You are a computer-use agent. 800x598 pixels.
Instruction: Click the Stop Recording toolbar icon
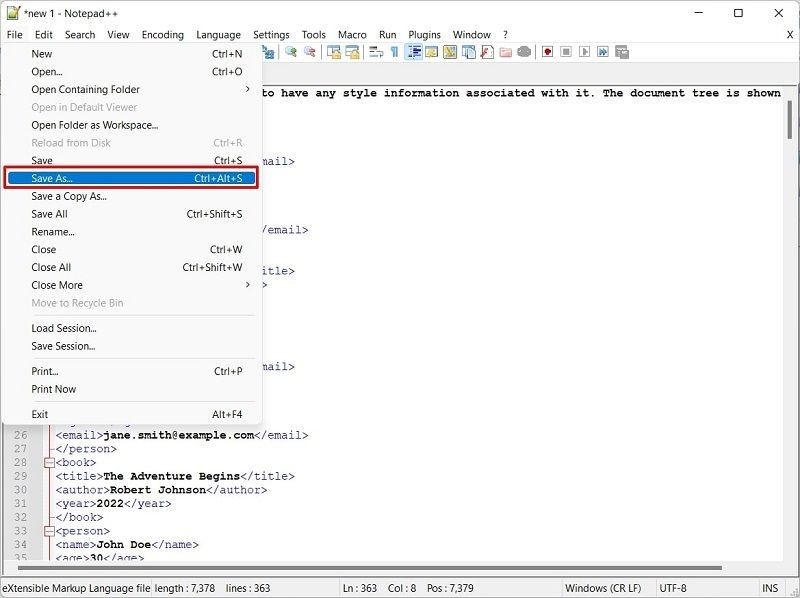[x=566, y=52]
